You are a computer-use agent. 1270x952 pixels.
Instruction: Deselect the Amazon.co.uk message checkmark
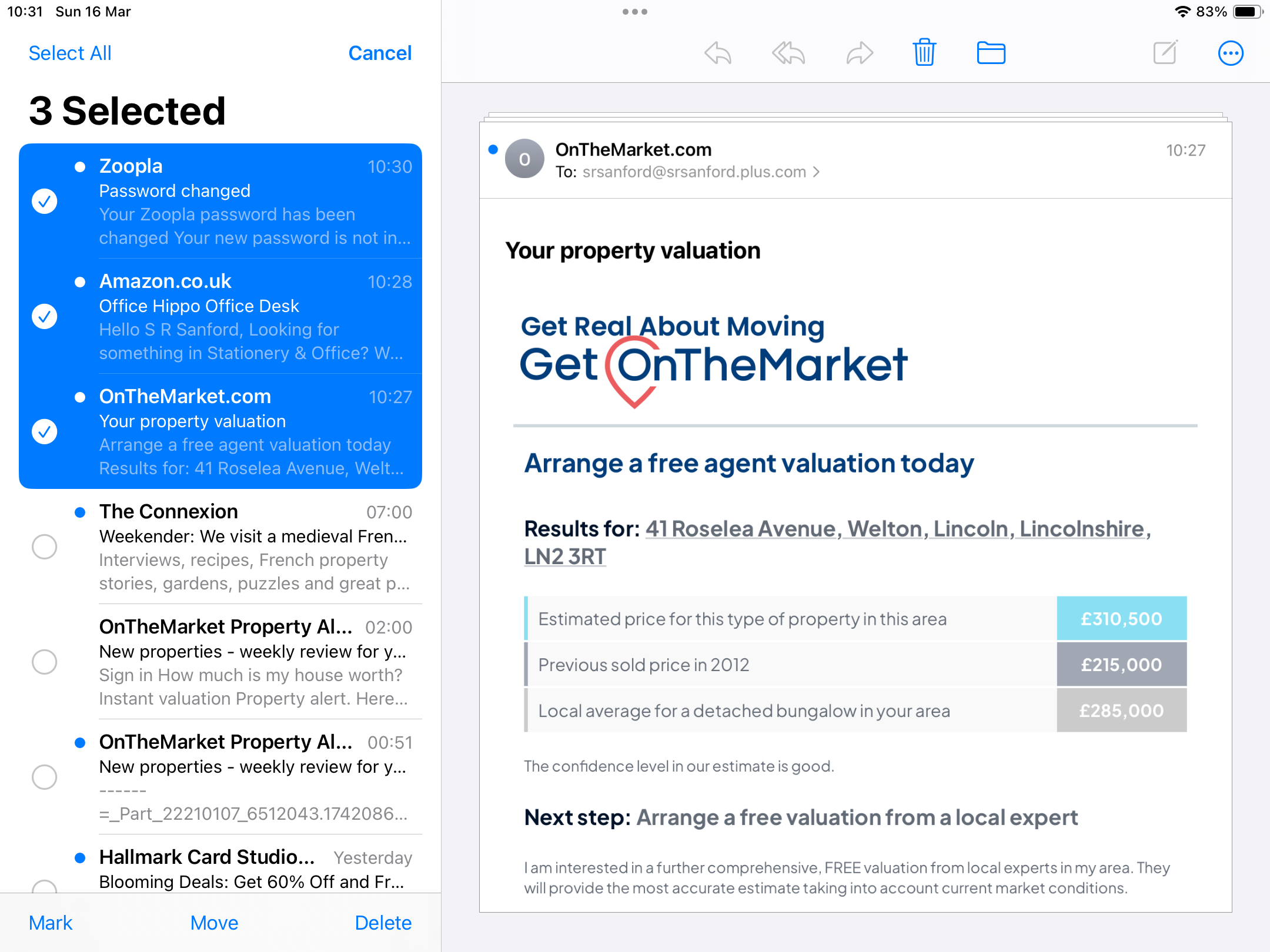click(x=44, y=316)
